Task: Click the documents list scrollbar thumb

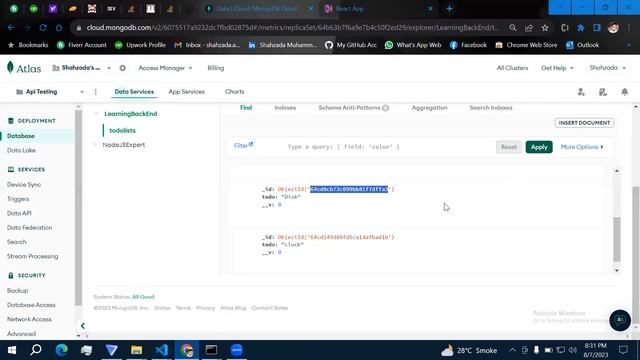Action: (x=616, y=239)
